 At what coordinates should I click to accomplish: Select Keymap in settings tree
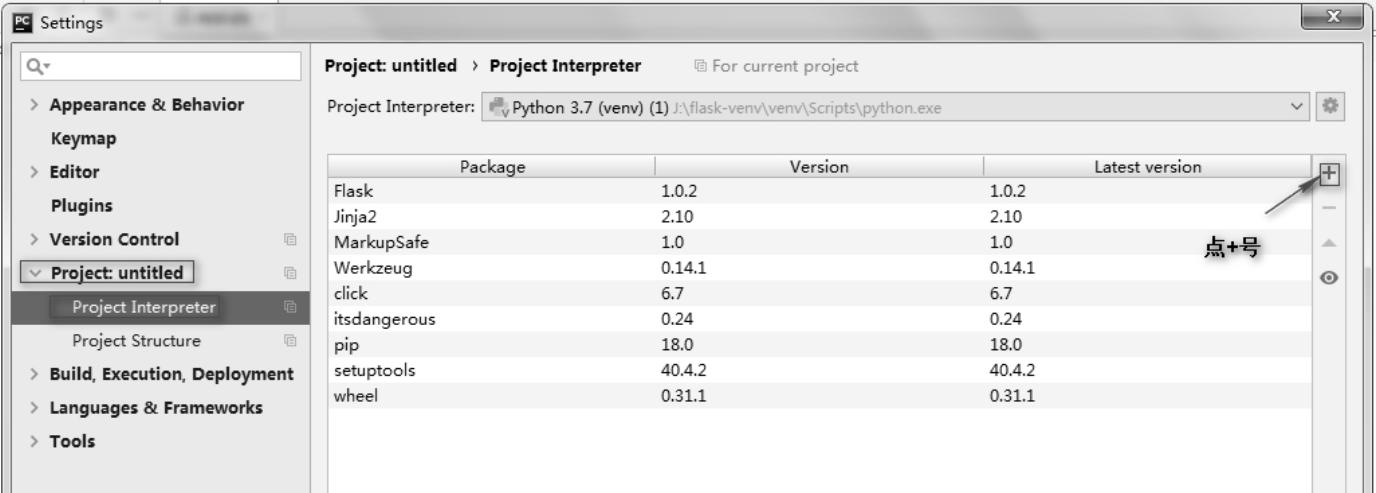[83, 138]
